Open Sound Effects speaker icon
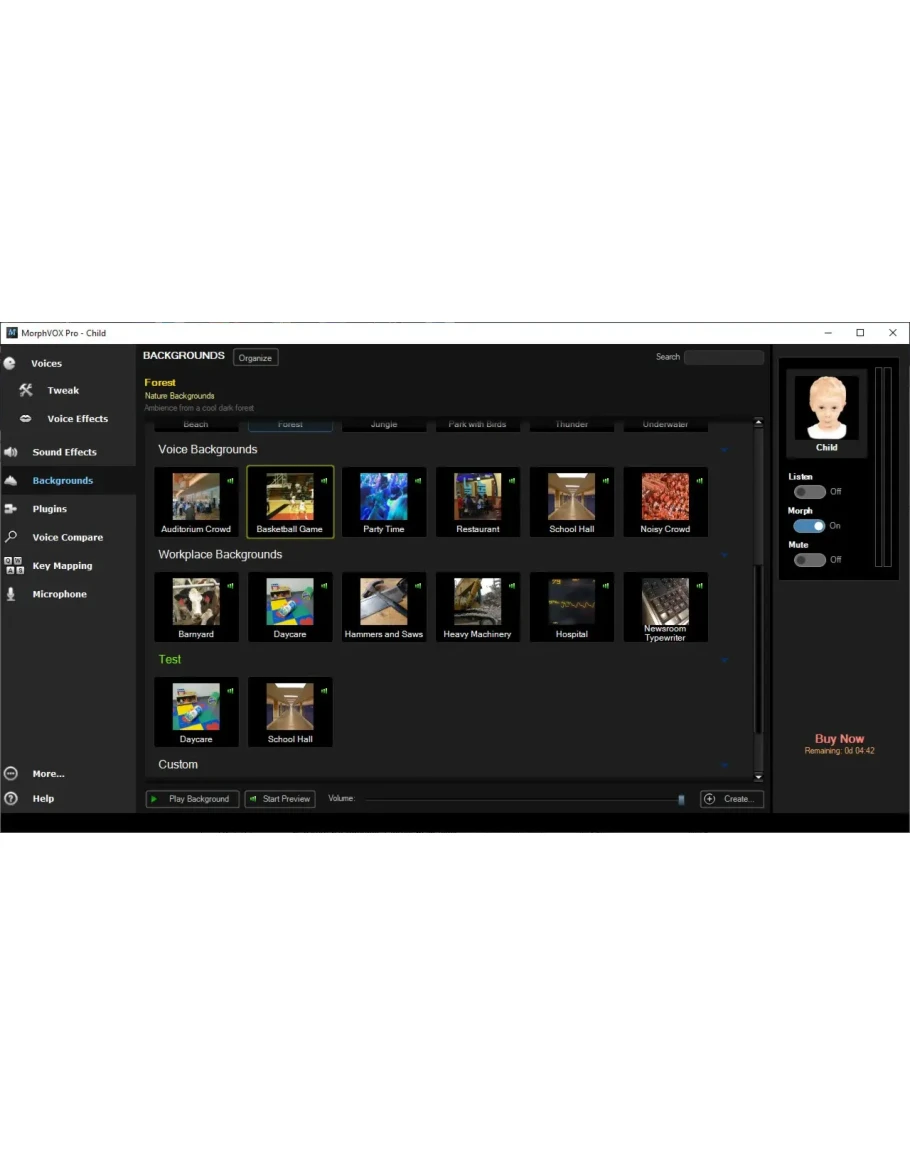This screenshot has height=1155, width=910. tap(11, 452)
